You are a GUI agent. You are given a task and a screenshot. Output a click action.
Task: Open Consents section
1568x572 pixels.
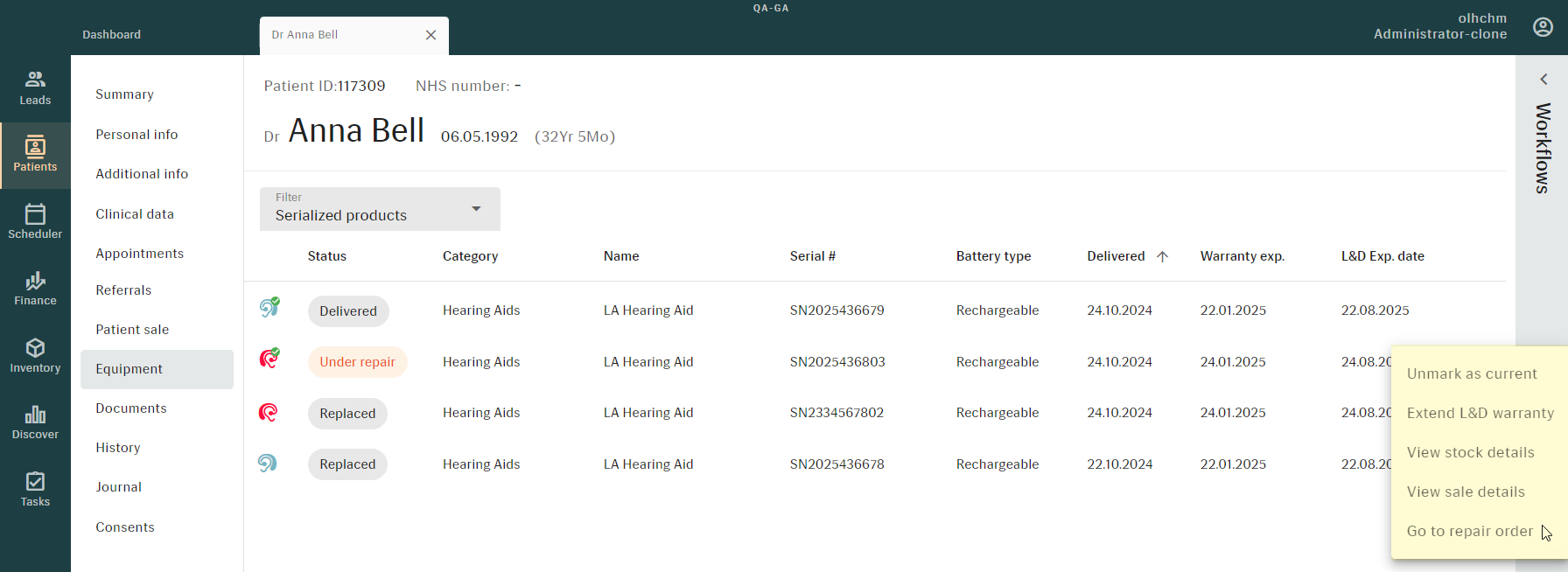click(x=125, y=527)
